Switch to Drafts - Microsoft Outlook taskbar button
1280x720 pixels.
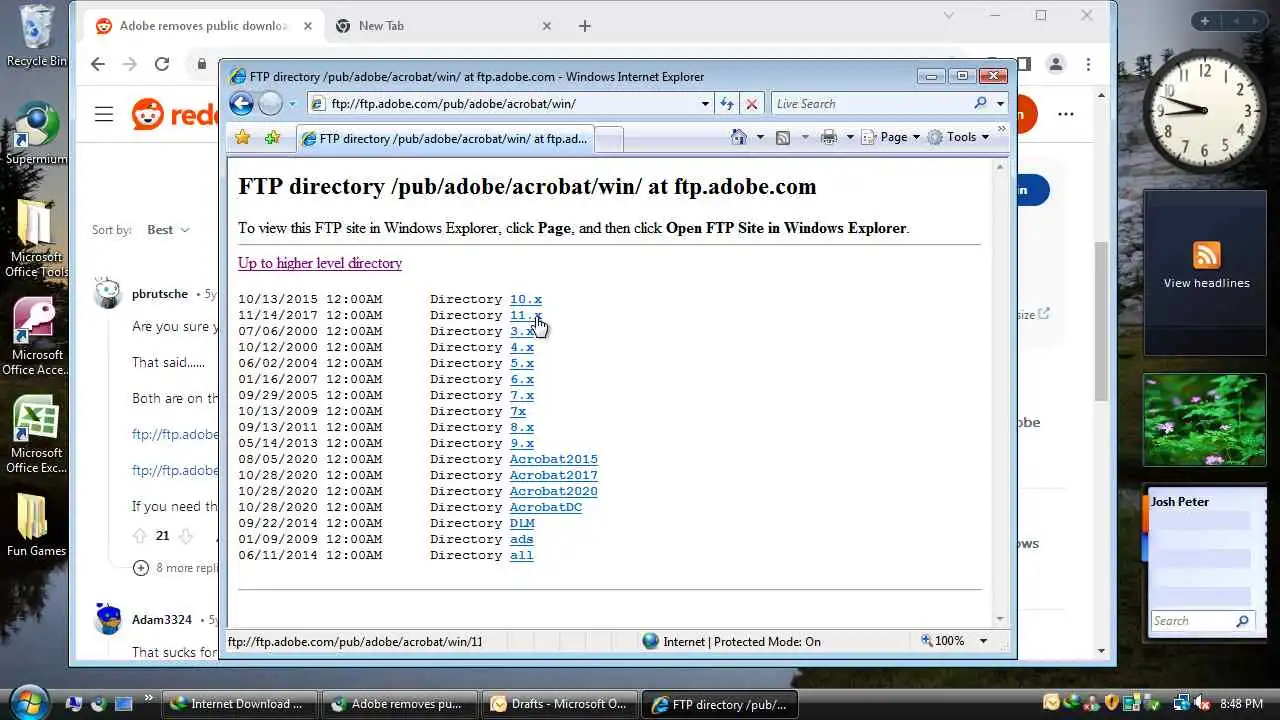pyautogui.click(x=560, y=704)
